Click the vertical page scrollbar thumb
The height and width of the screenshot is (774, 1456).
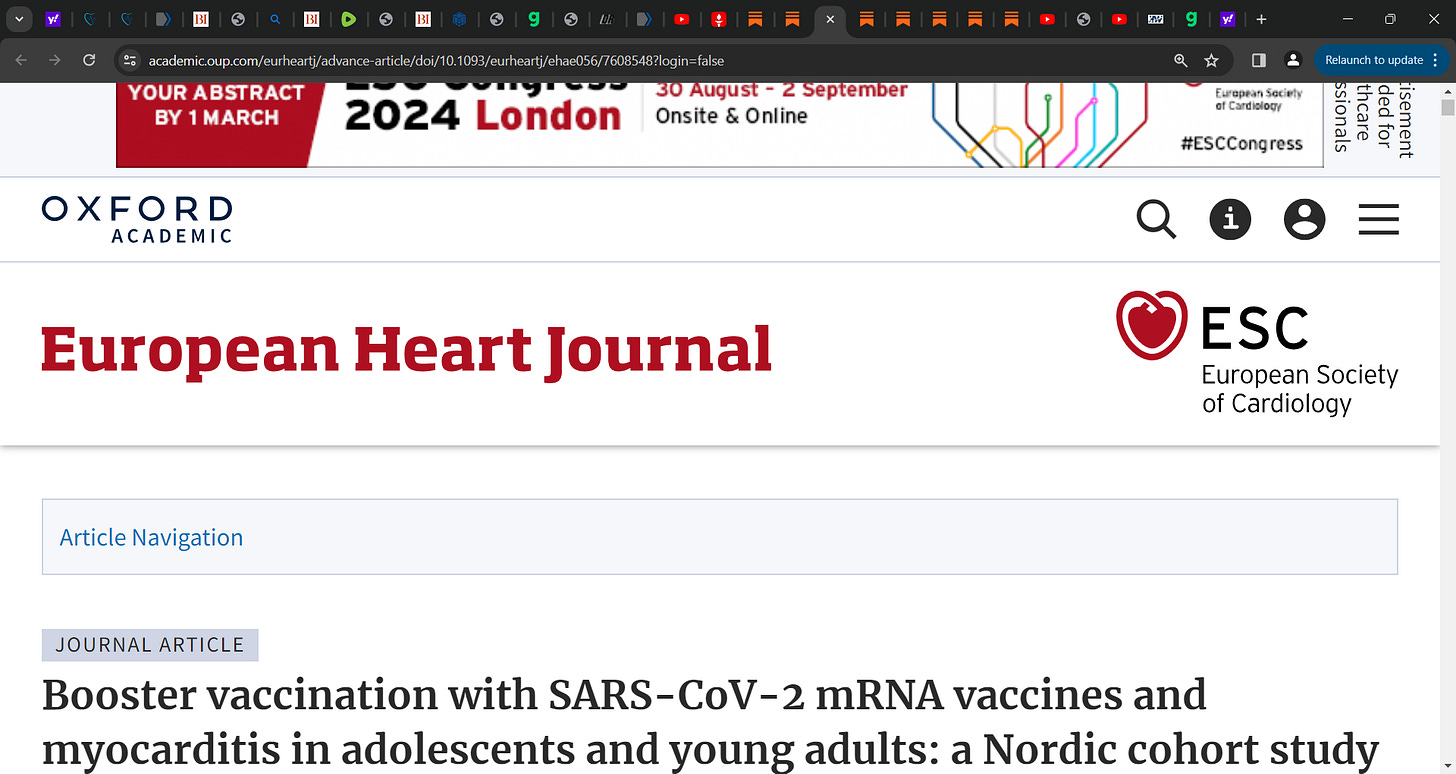pos(1447,106)
